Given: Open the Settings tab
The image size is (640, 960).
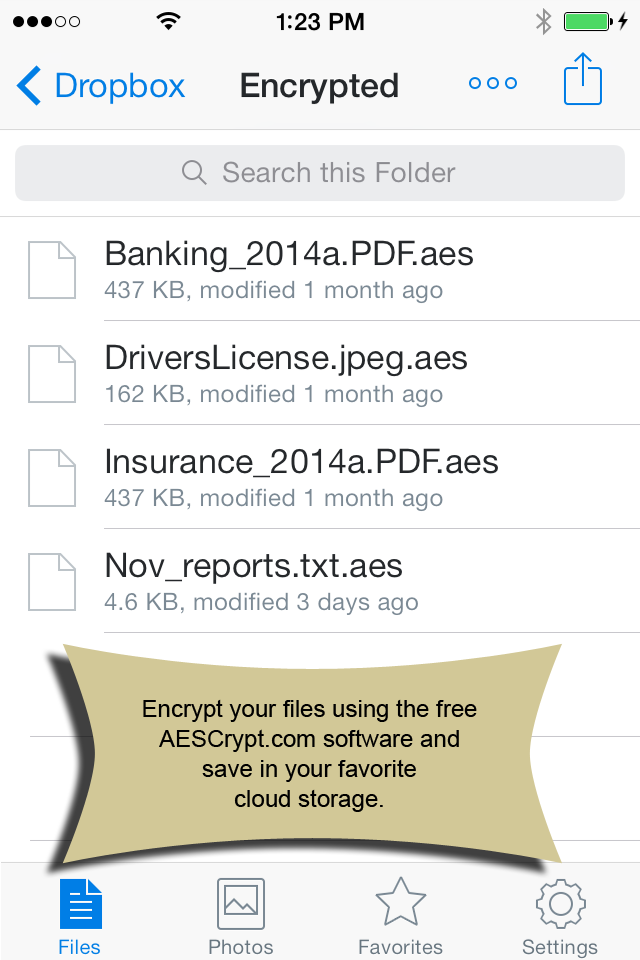Looking at the screenshot, I should pos(560,915).
